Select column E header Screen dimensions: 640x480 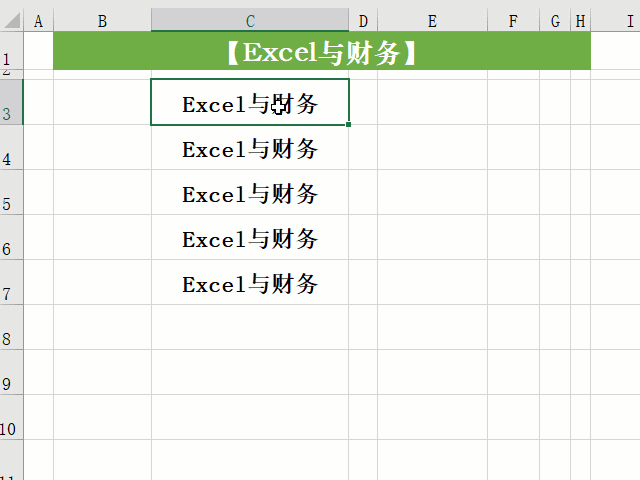click(432, 21)
